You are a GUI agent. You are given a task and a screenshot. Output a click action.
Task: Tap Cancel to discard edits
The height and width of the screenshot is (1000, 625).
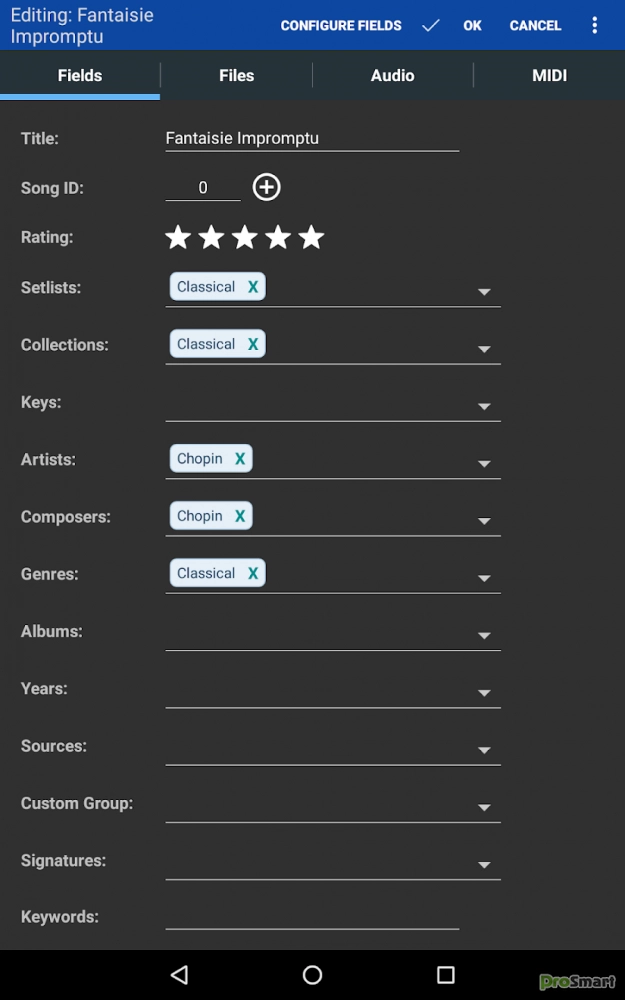pos(535,26)
